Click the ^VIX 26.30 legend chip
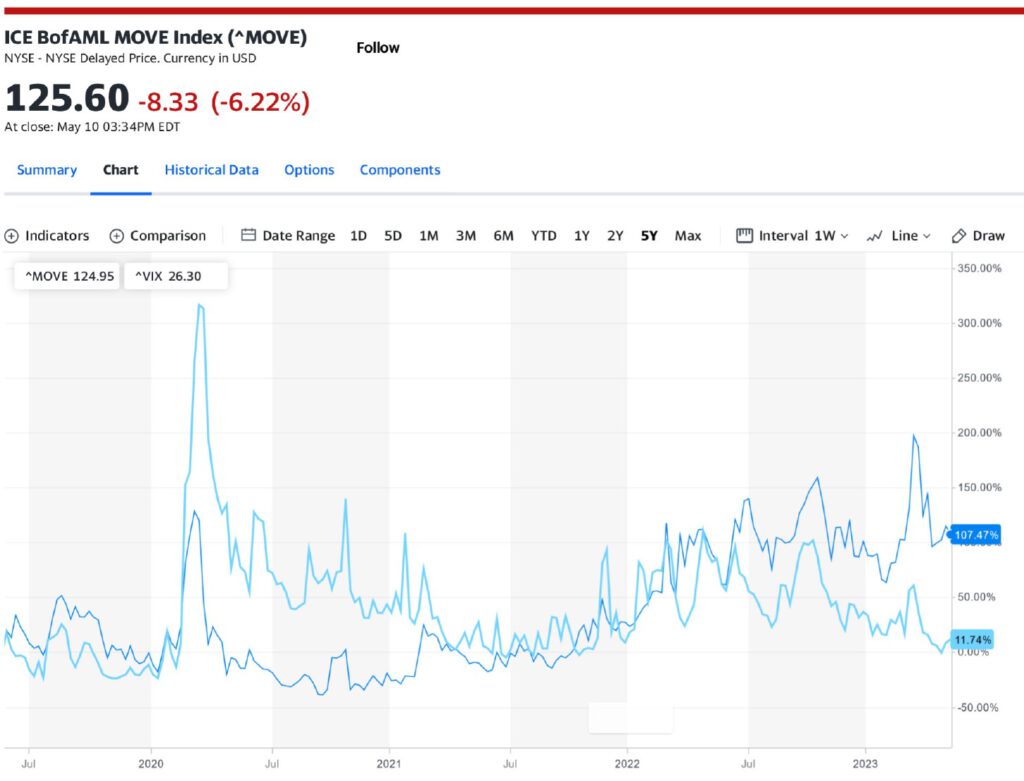The width and height of the screenshot is (1024, 781). click(x=176, y=276)
